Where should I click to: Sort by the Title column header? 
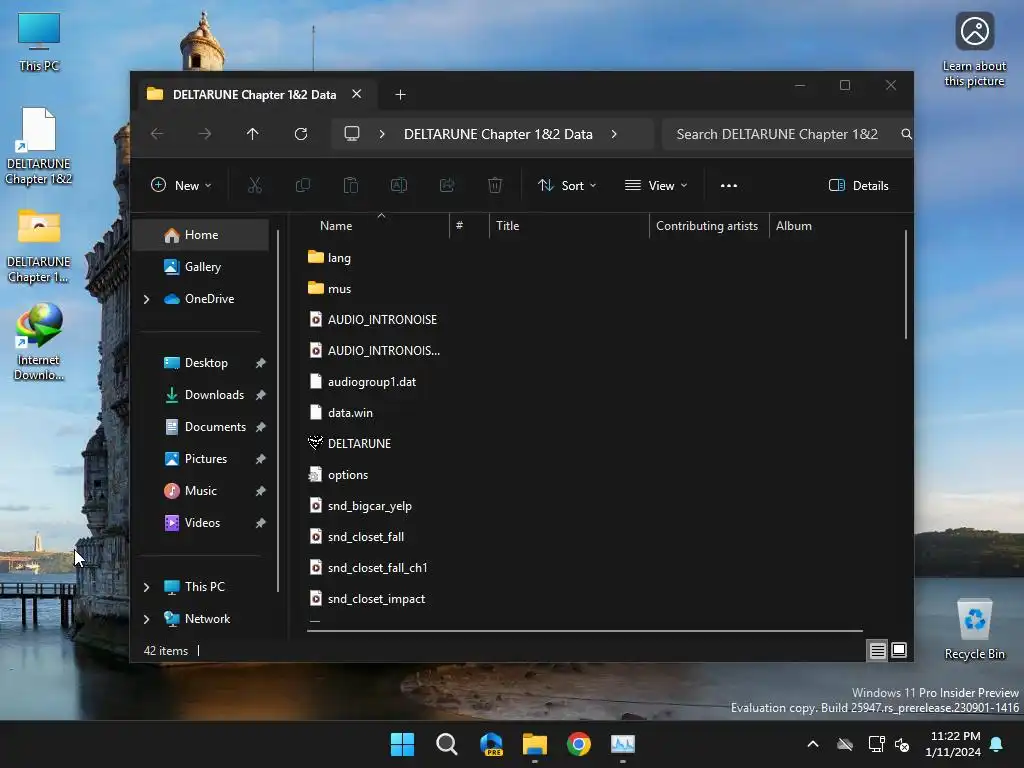569,226
